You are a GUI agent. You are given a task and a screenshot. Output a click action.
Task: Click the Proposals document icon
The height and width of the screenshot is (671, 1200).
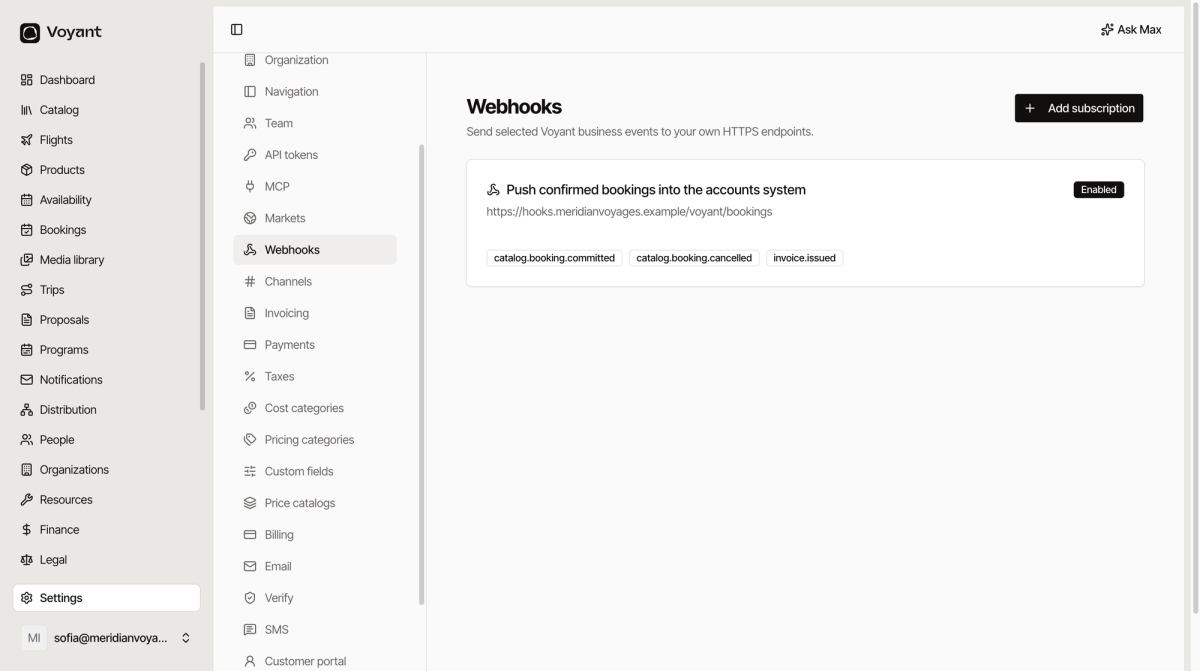pos(27,320)
